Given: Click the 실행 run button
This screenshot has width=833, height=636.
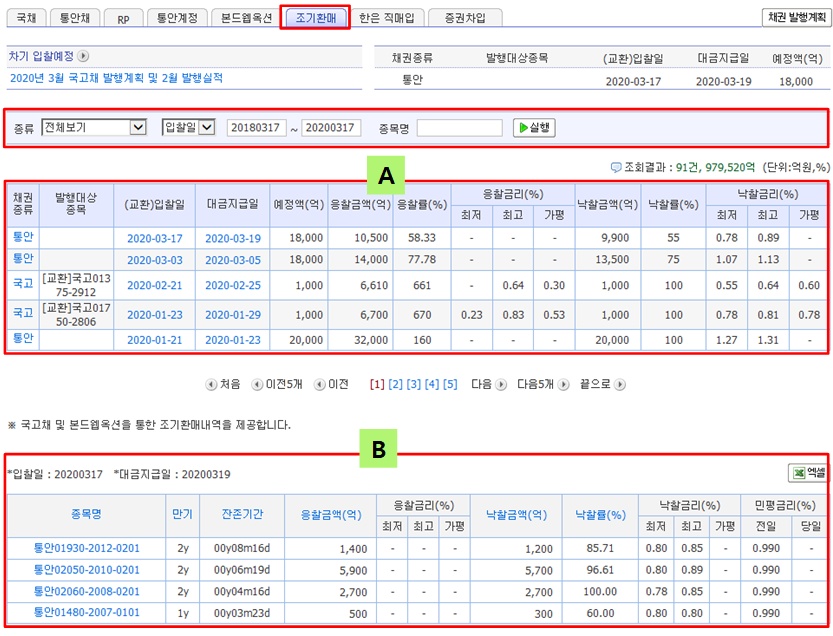Looking at the screenshot, I should pos(534,128).
